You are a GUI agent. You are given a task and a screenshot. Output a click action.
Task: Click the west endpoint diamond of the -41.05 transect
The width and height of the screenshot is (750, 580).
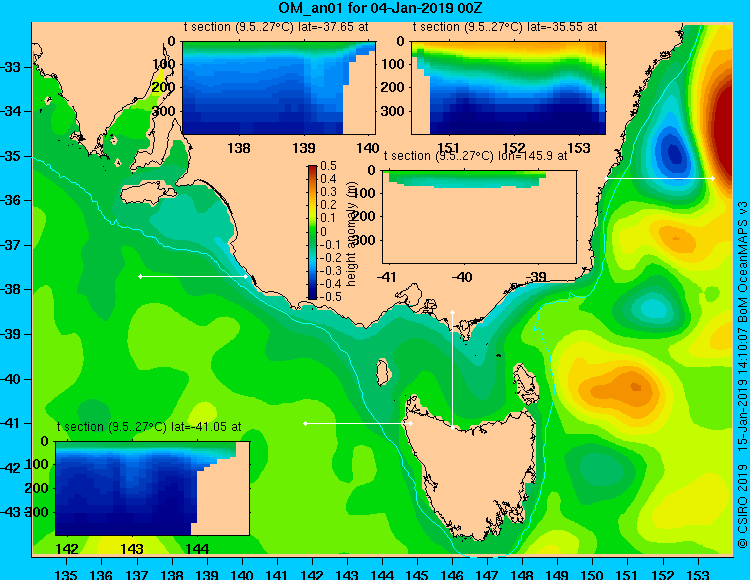pos(306,423)
